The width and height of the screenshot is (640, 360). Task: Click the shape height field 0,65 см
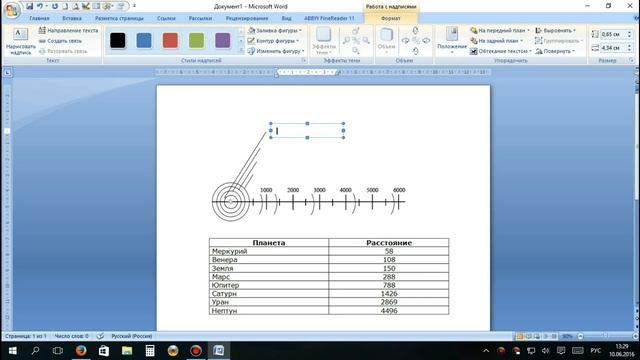pos(613,34)
